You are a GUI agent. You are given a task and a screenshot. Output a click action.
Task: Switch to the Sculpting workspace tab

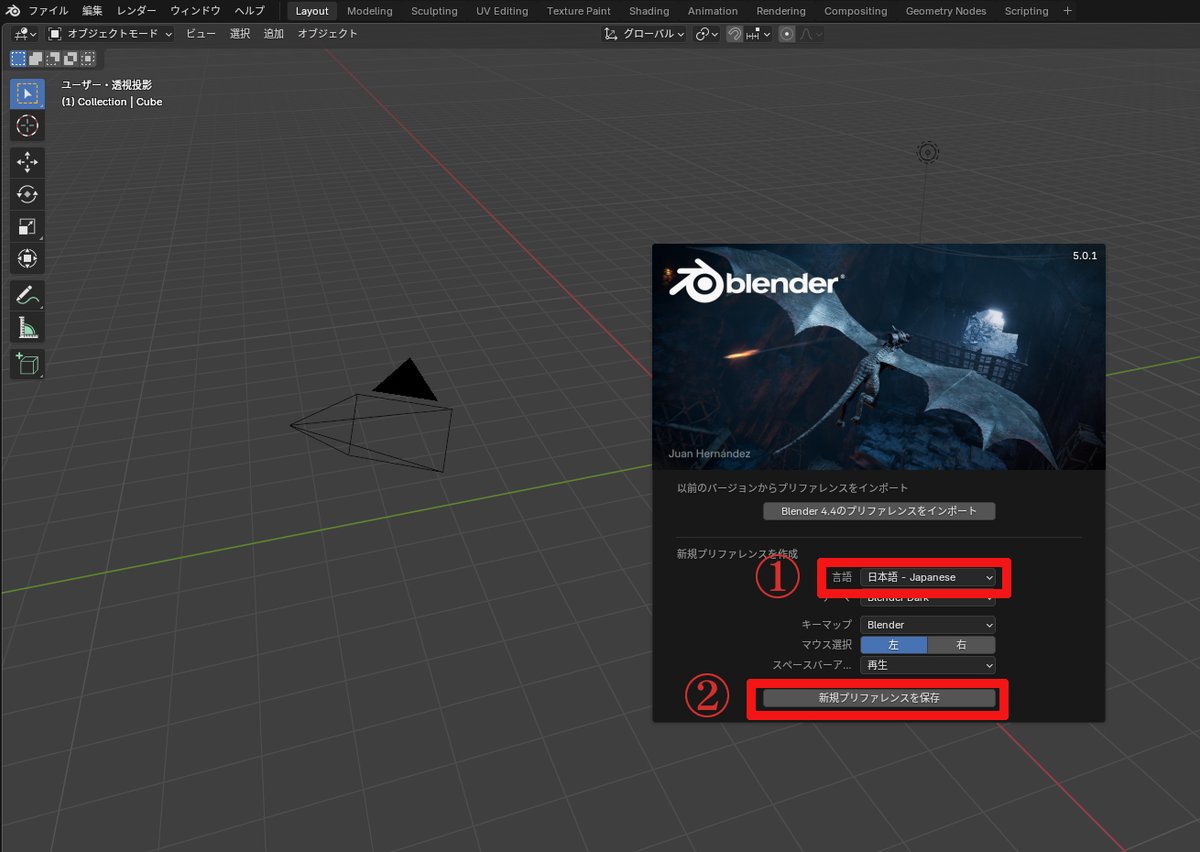[434, 11]
